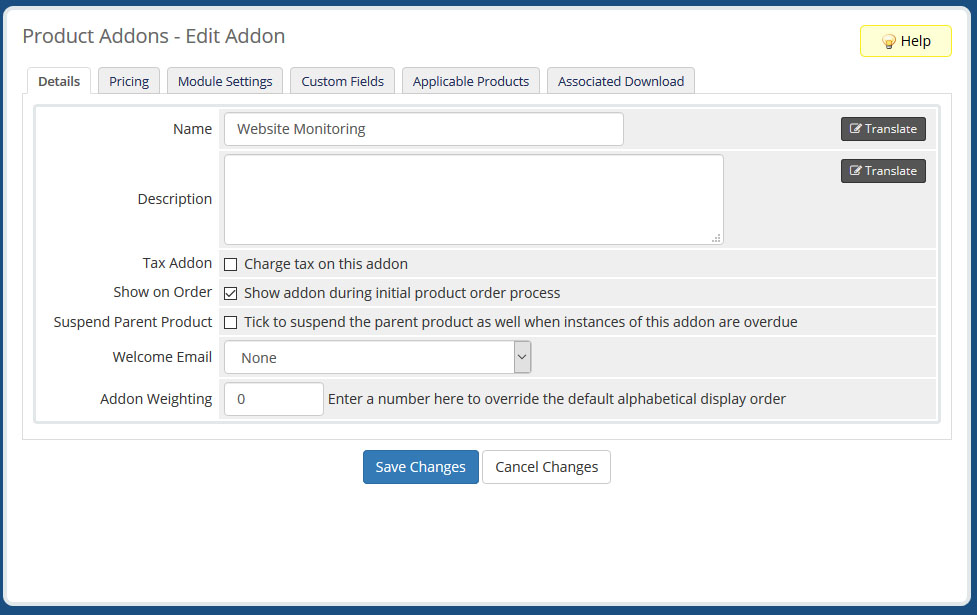Select the Applicable Products tab
Viewport: 977px width, 615px height.
tap(470, 81)
